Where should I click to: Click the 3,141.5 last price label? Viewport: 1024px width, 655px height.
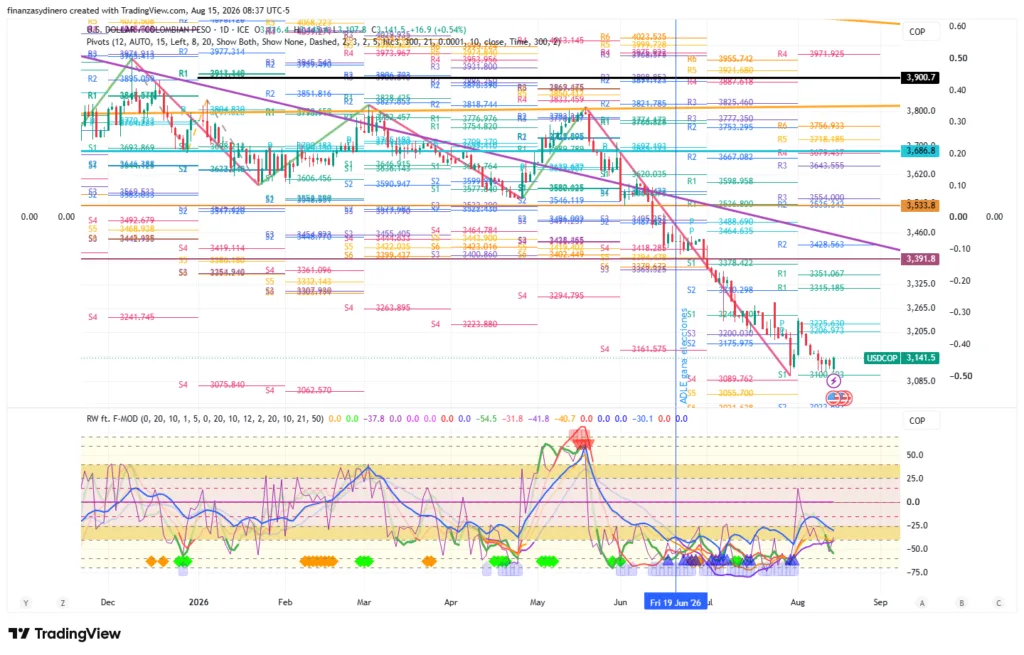(x=920, y=358)
